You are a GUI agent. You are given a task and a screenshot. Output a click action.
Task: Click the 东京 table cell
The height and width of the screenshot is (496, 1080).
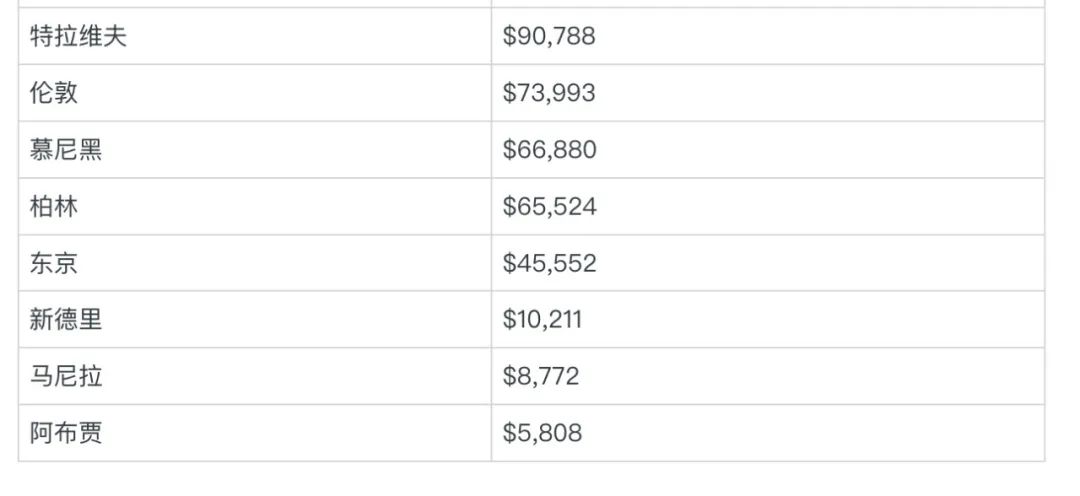pos(54,263)
